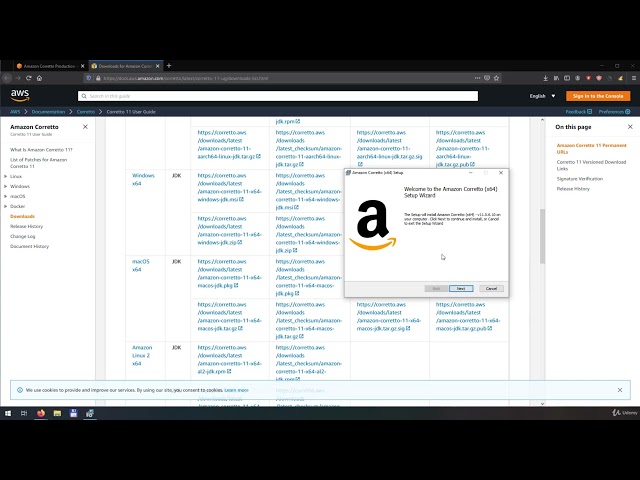Click the Corretto breadcrumb link

pos(86,111)
